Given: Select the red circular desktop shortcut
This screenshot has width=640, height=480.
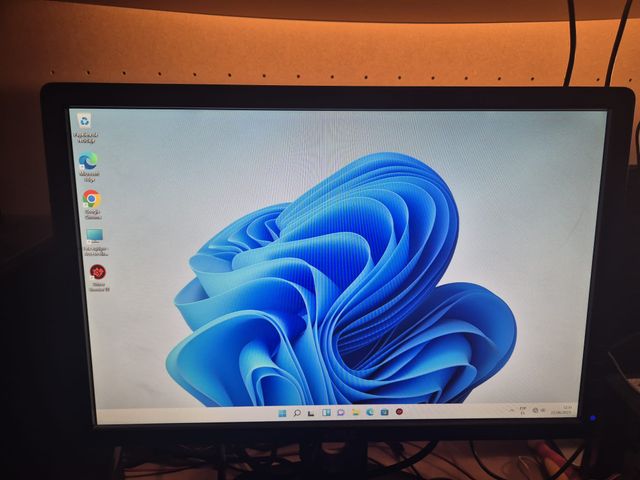Looking at the screenshot, I should pos(98,278).
